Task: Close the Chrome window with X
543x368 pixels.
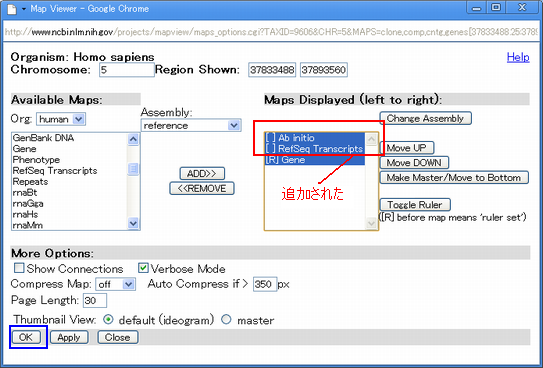Action: coord(522,8)
